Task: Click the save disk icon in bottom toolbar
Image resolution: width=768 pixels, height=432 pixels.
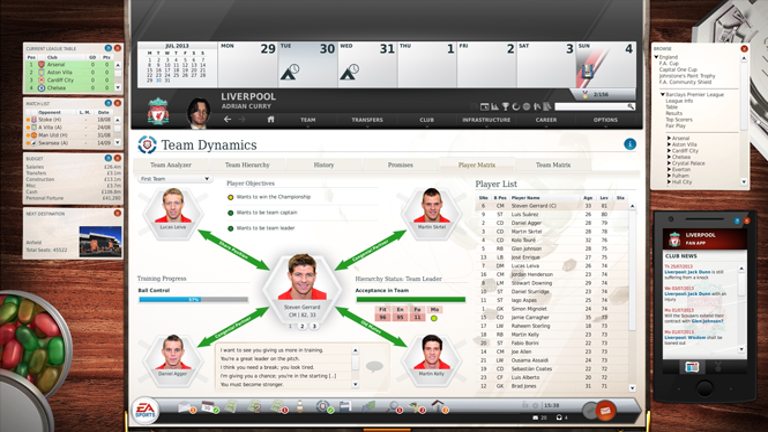Action: pos(345,407)
